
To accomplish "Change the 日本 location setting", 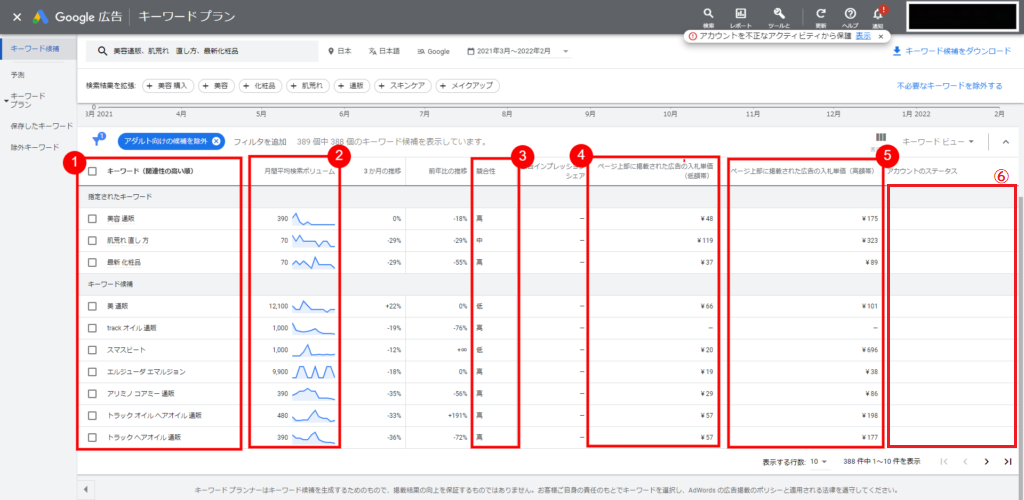I will tap(340, 51).
